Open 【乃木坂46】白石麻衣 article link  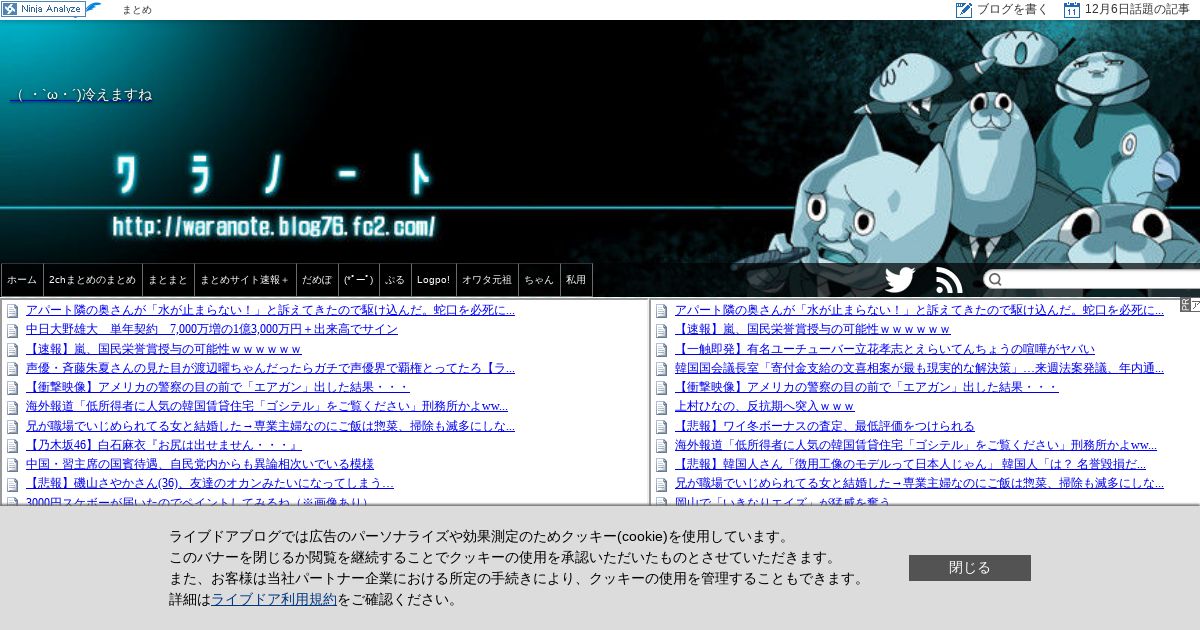click(x=164, y=446)
